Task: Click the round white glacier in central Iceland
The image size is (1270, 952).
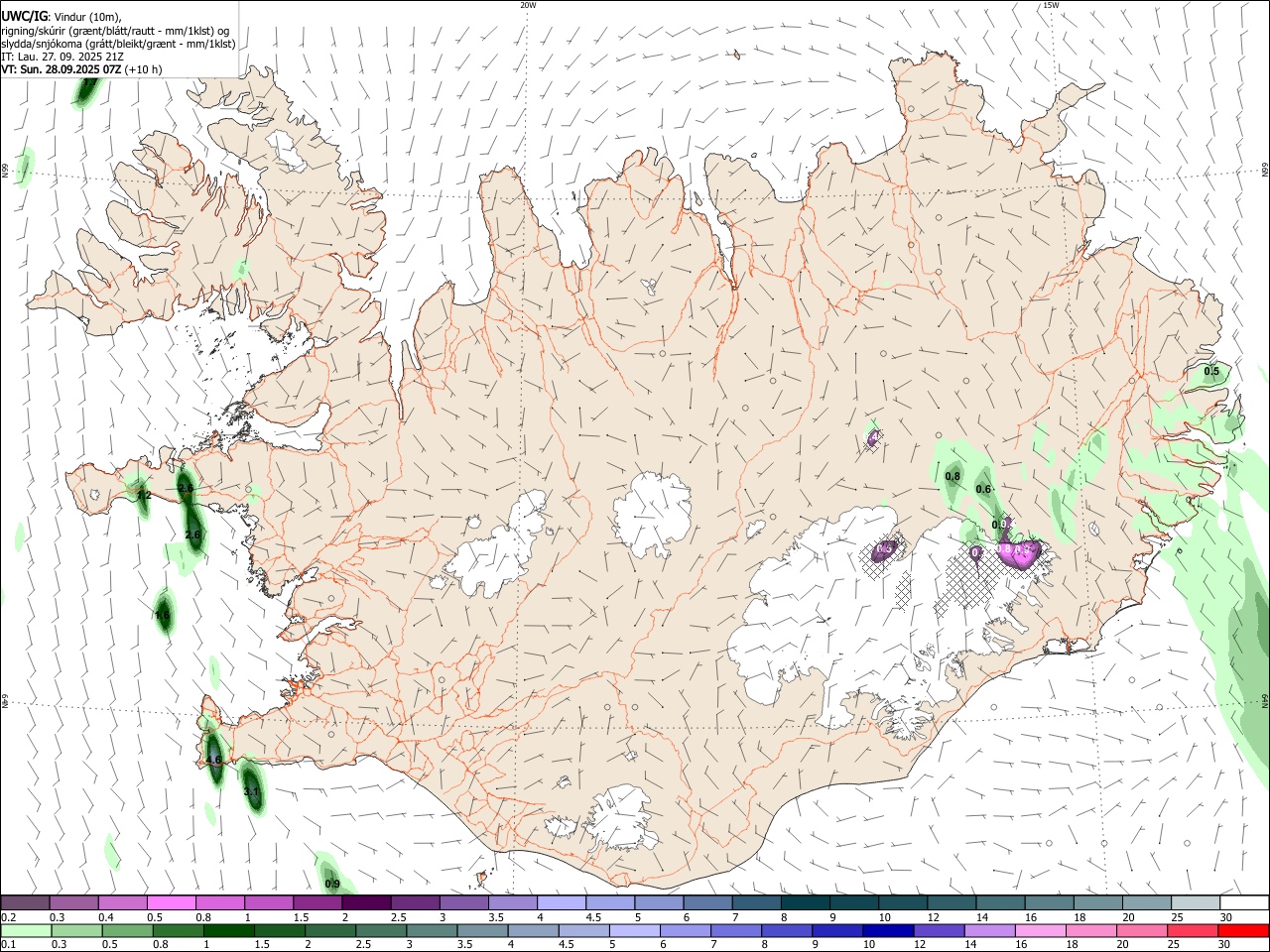Action: click(652, 513)
